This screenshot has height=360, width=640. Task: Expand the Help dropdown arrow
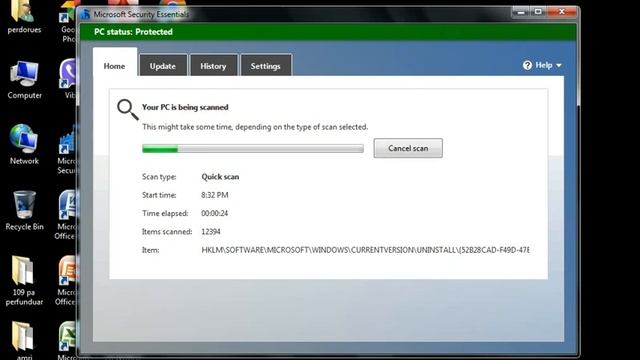pyautogui.click(x=559, y=65)
